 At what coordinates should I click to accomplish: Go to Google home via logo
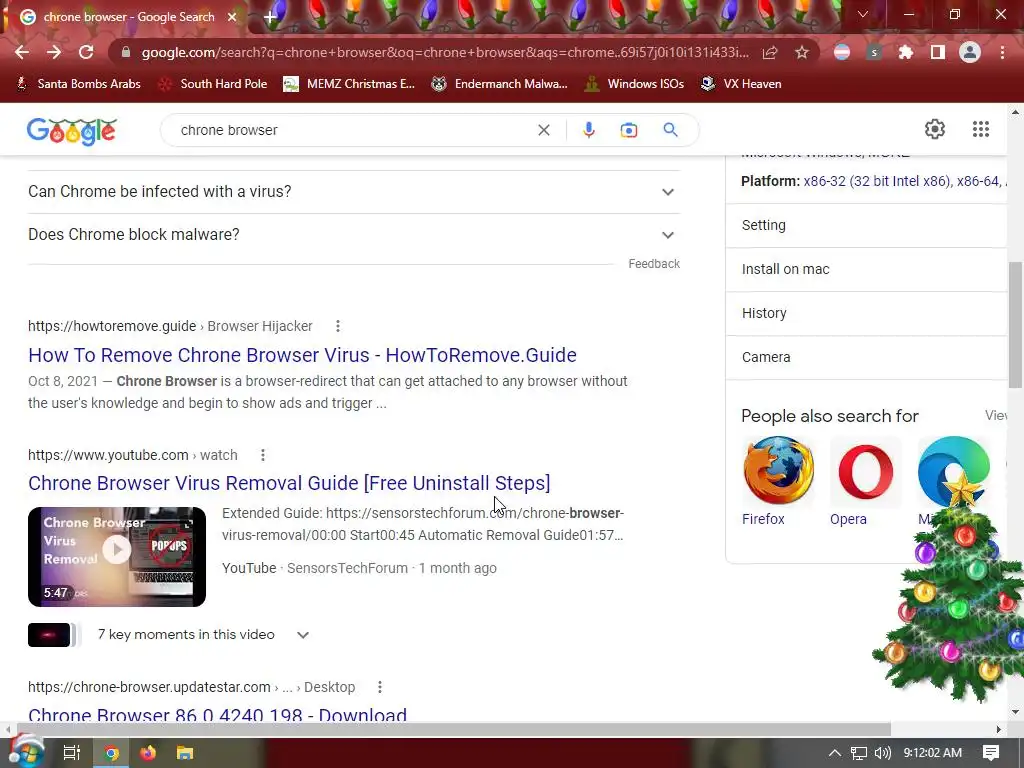point(72,131)
